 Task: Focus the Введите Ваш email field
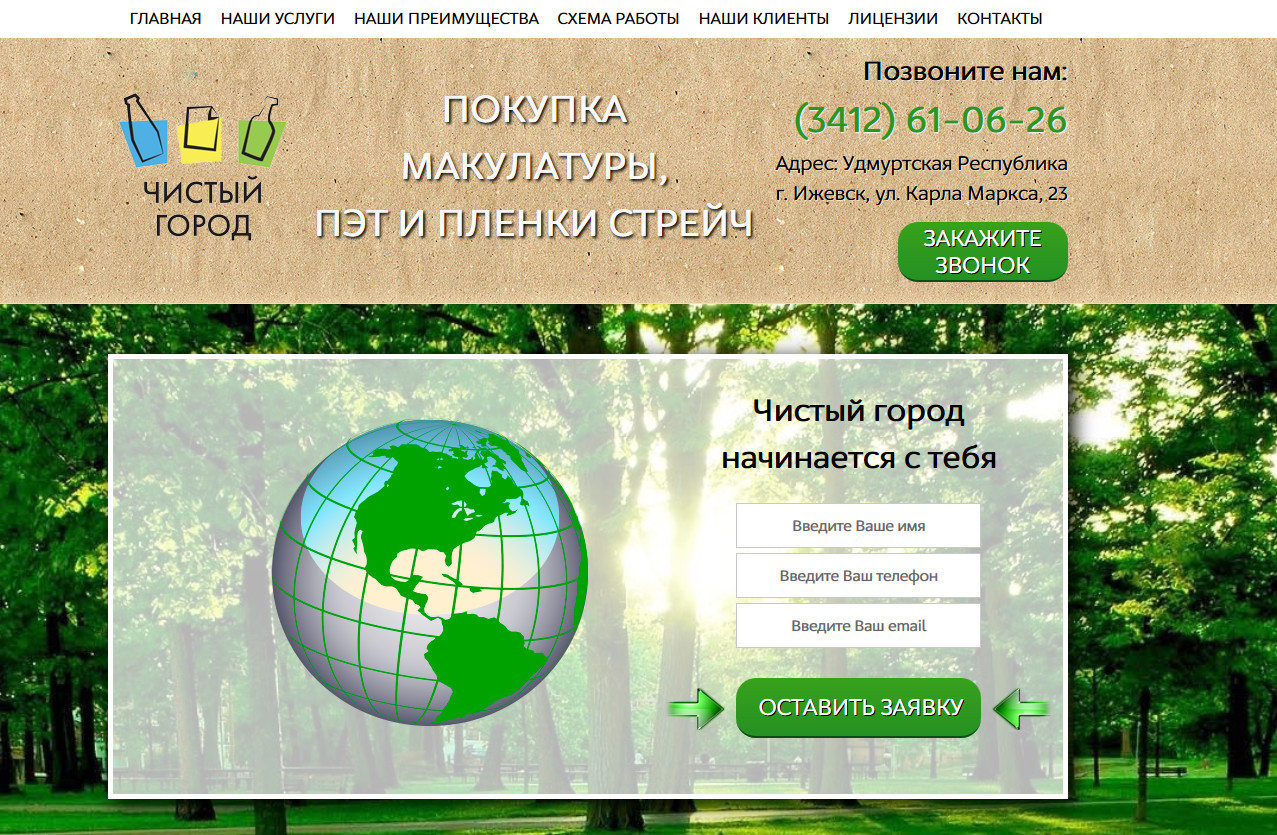858,625
